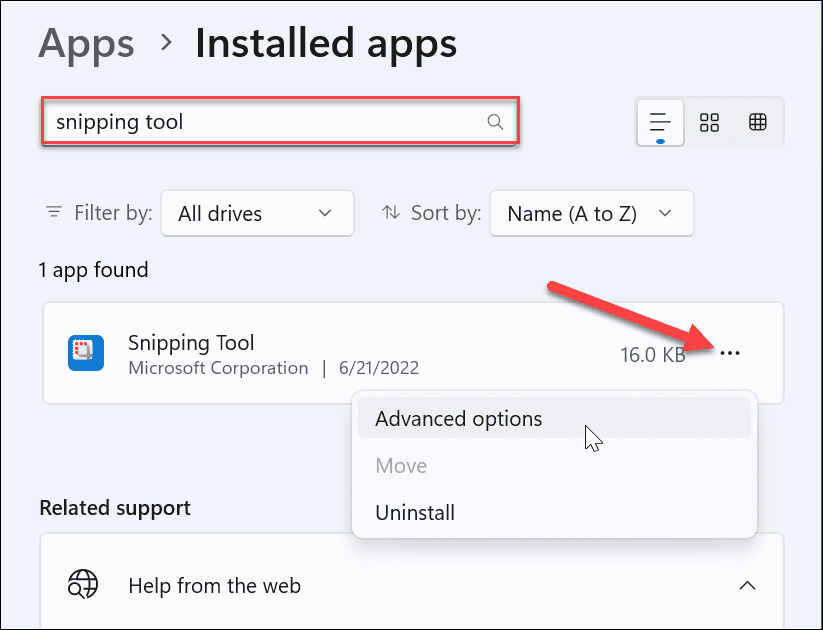
Task: Switch to grid view layout
Action: tap(710, 122)
